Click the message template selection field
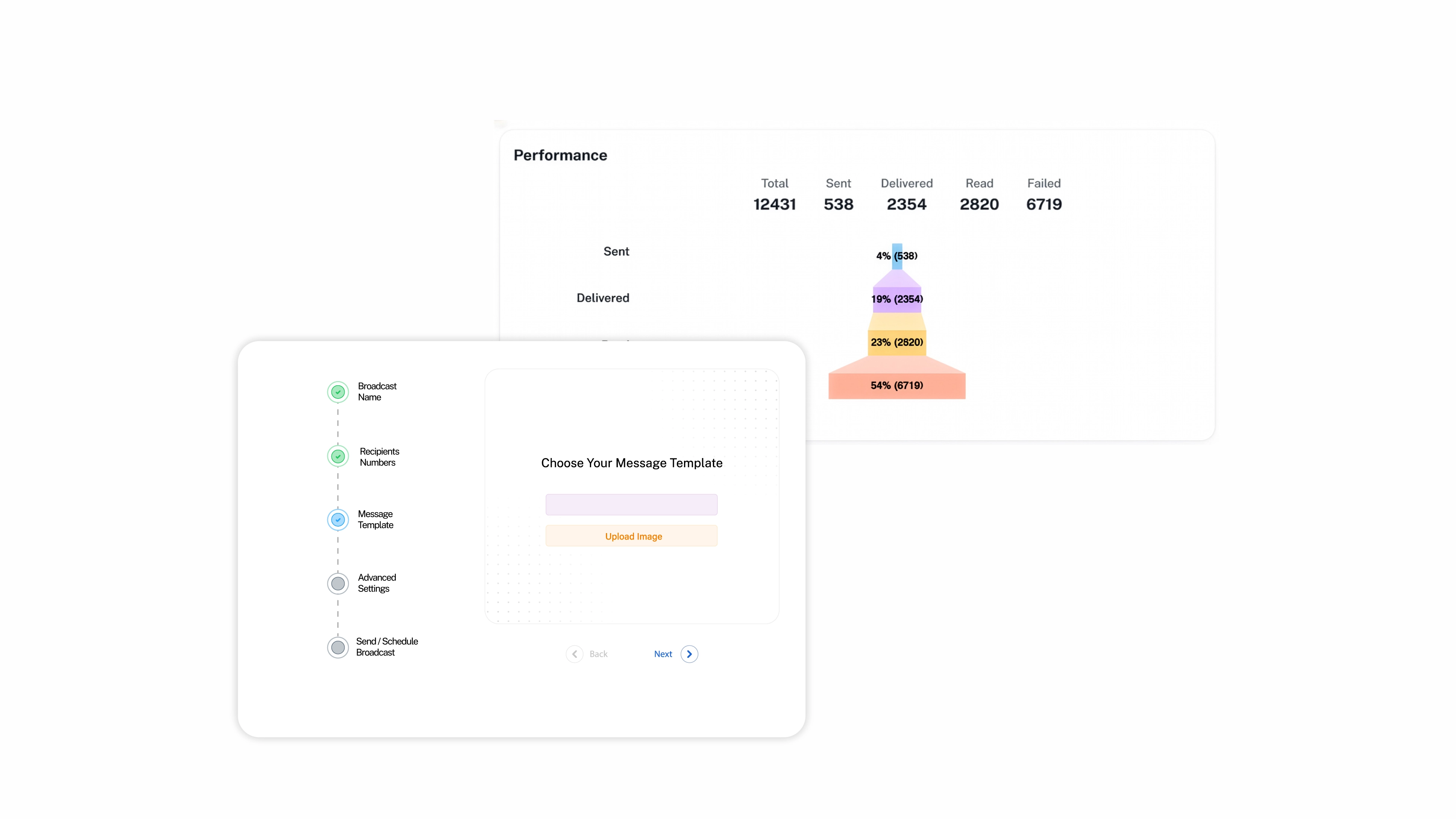This screenshot has height=819, width=1456. [x=631, y=504]
